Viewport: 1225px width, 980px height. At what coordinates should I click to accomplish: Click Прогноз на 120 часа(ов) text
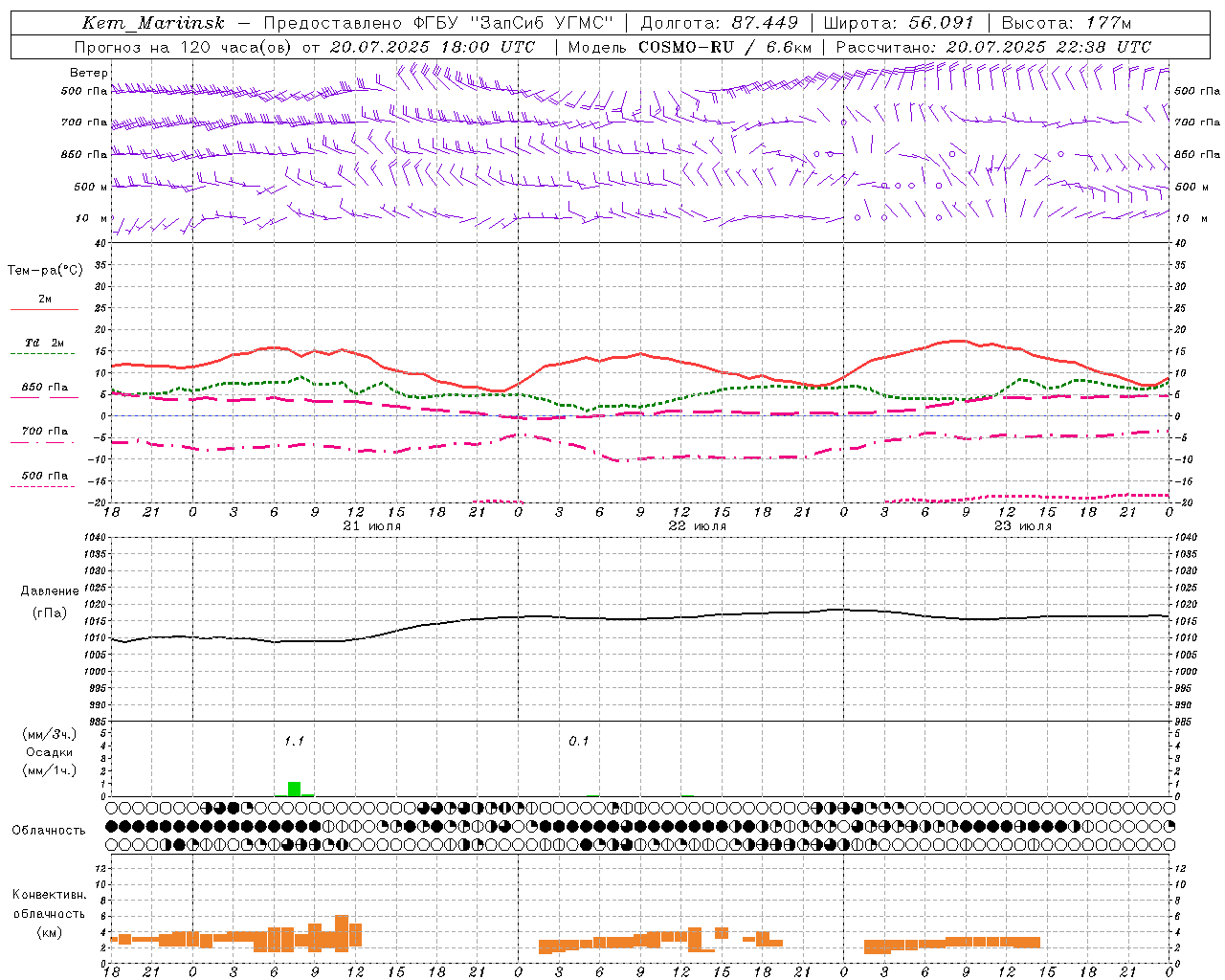point(184,47)
